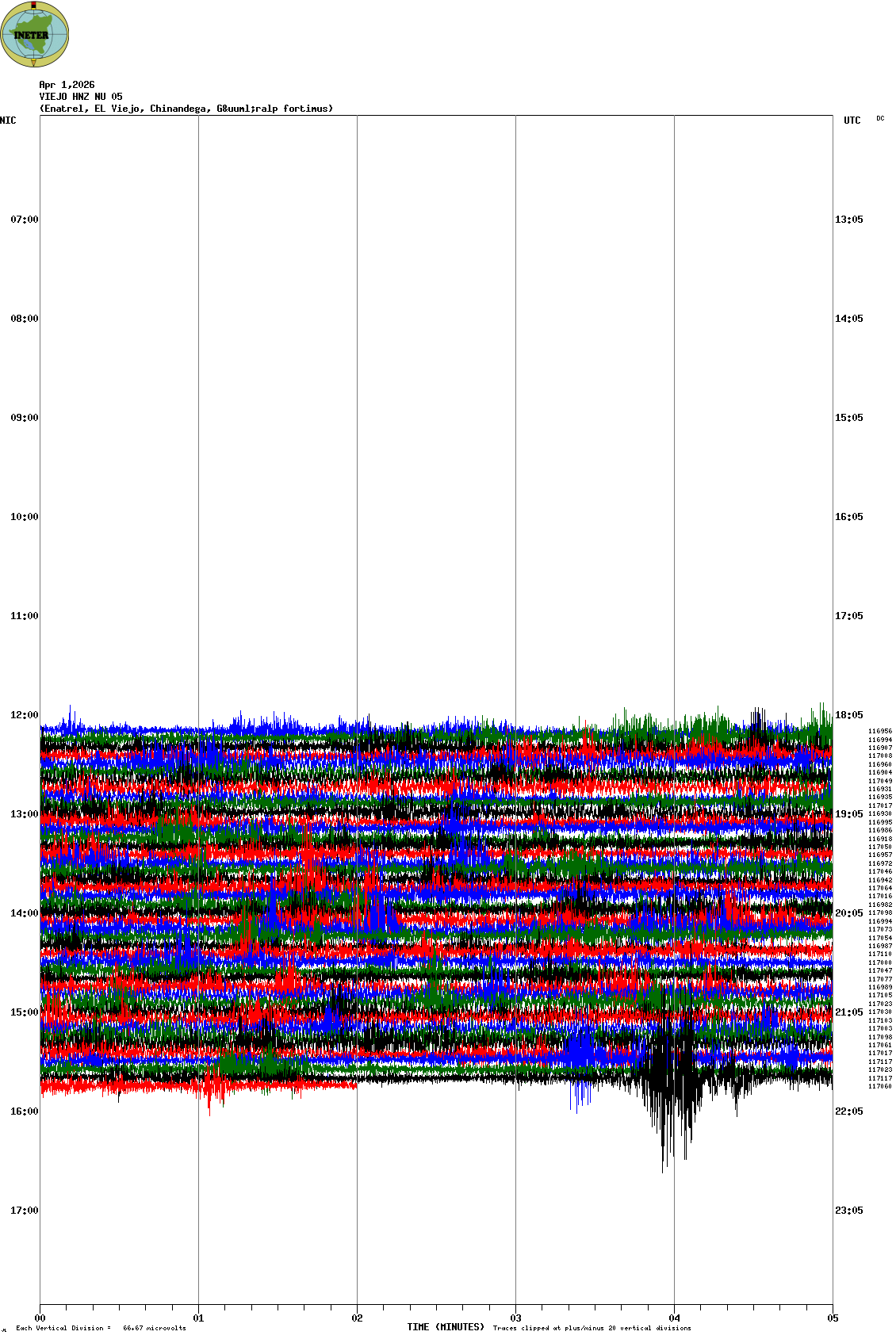
Task: Click the TIME (MINUTES) axis title
Action: (446, 1327)
